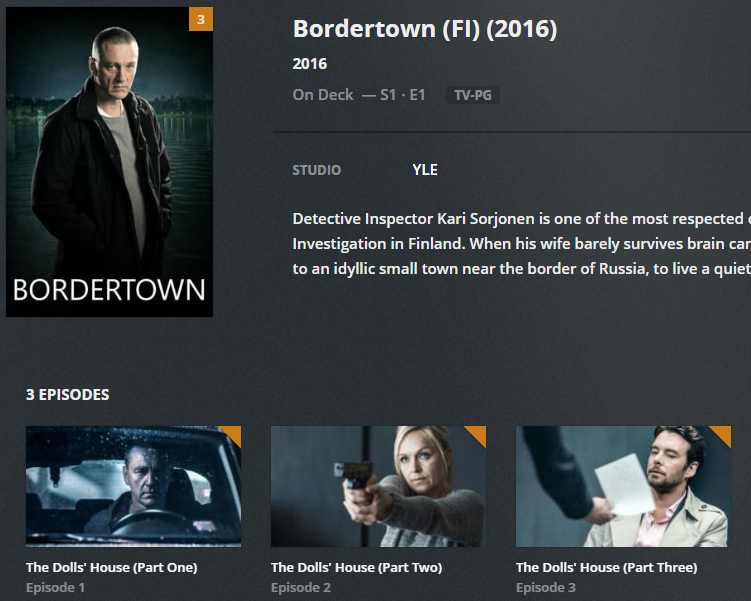Open the Bordertown poster image
751x601 pixels.
point(109,162)
